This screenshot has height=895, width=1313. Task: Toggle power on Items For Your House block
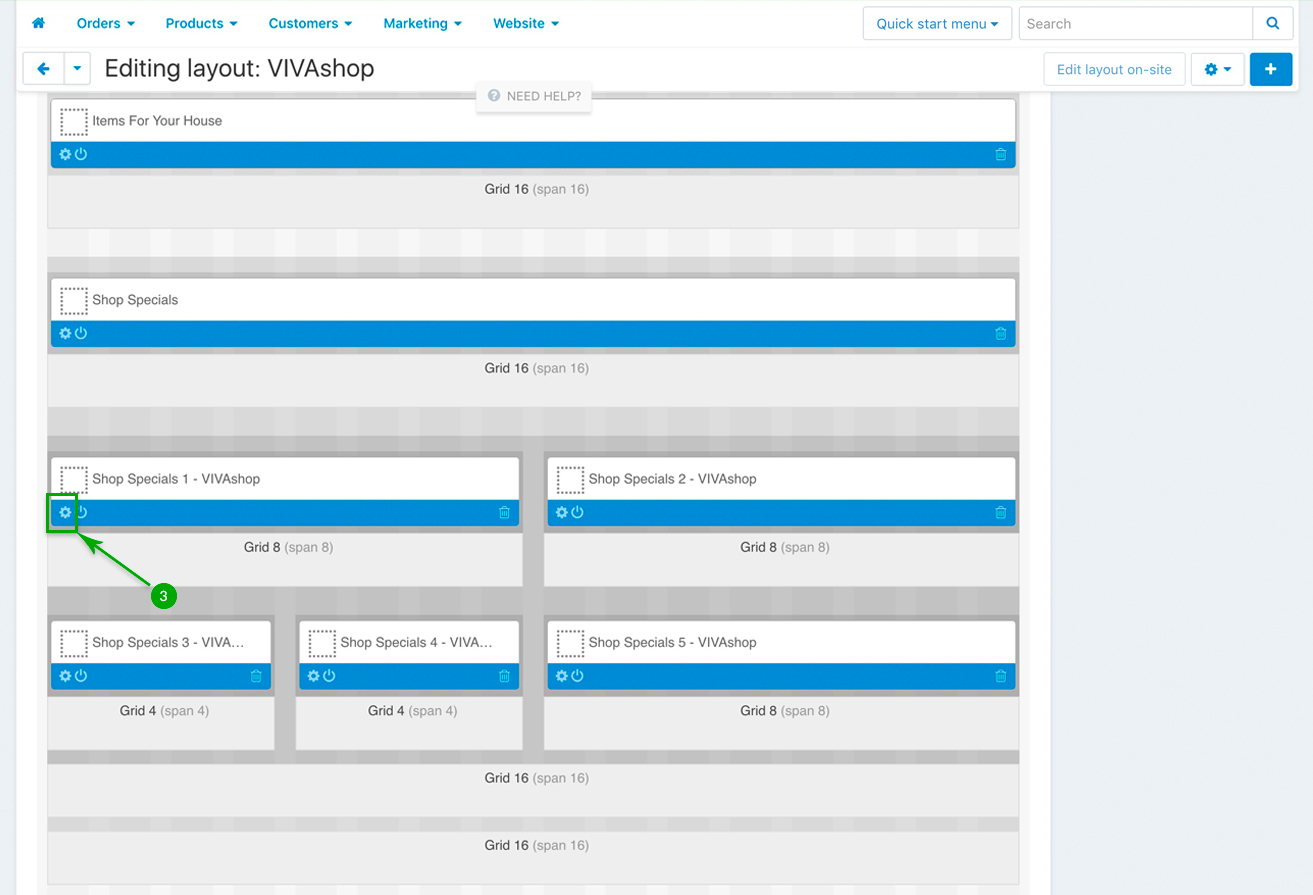[81, 154]
